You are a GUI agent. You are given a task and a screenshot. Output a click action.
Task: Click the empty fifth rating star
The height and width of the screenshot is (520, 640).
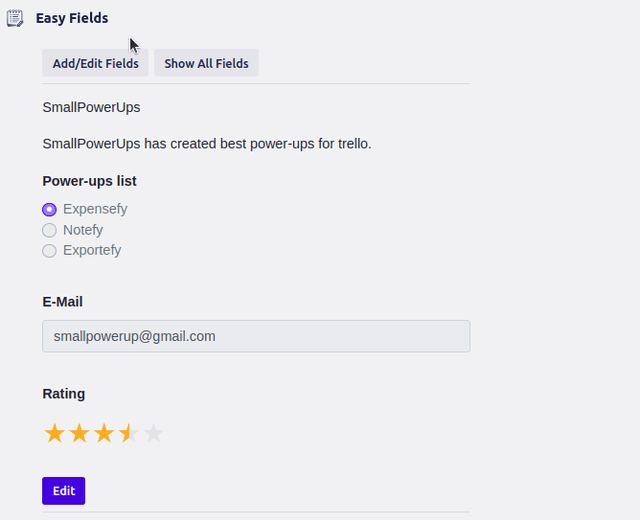coord(153,433)
